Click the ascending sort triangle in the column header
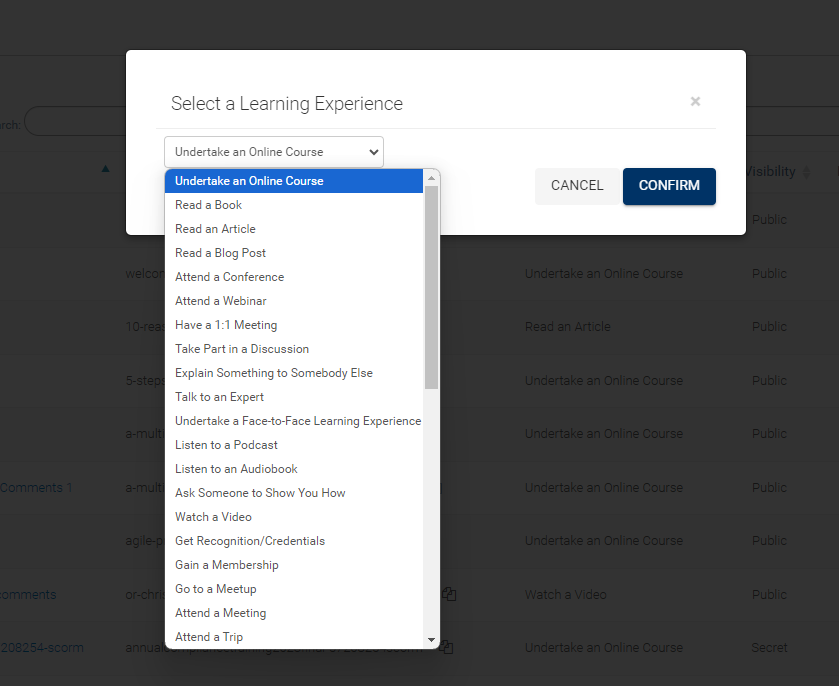The image size is (839, 686). (x=105, y=169)
